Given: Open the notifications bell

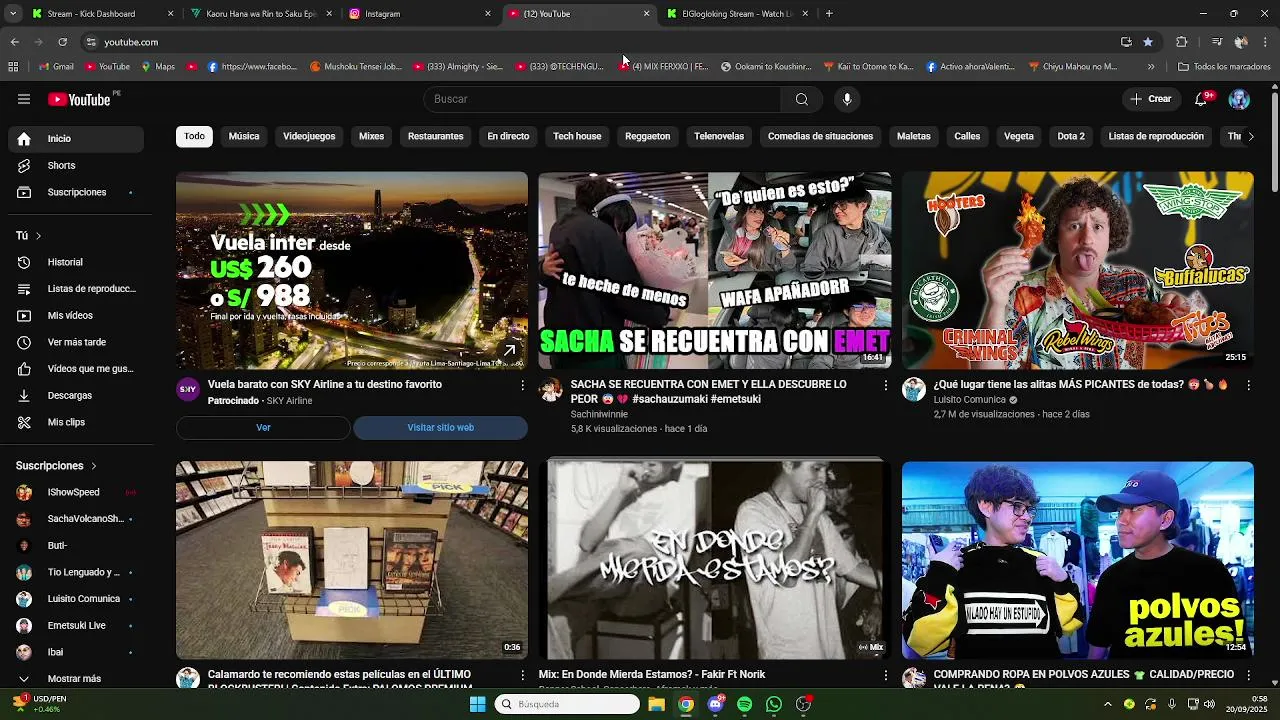Looking at the screenshot, I should 1202,99.
